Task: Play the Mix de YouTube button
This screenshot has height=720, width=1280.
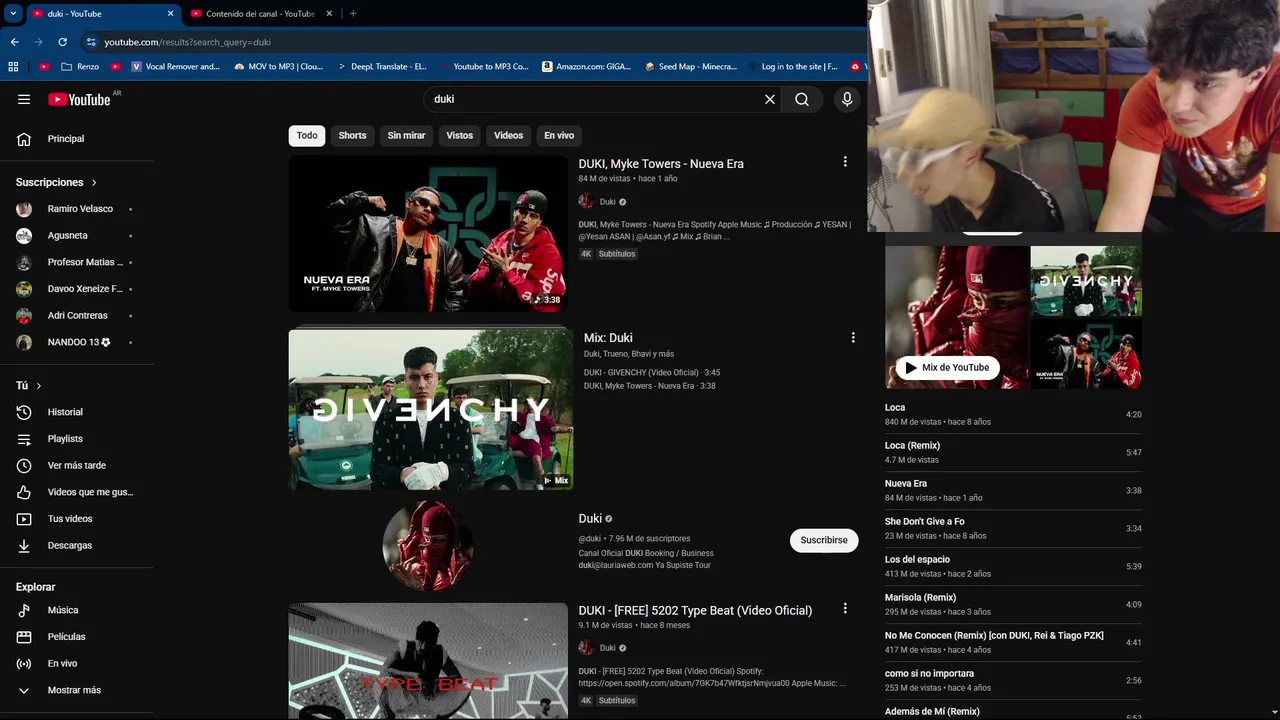Action: click(x=947, y=367)
